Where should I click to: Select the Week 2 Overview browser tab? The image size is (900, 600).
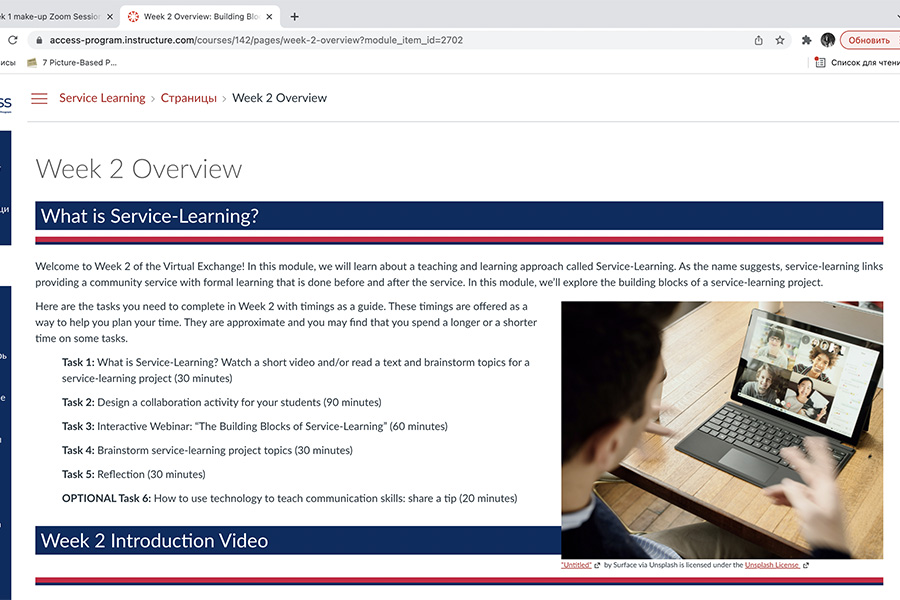tap(200, 17)
